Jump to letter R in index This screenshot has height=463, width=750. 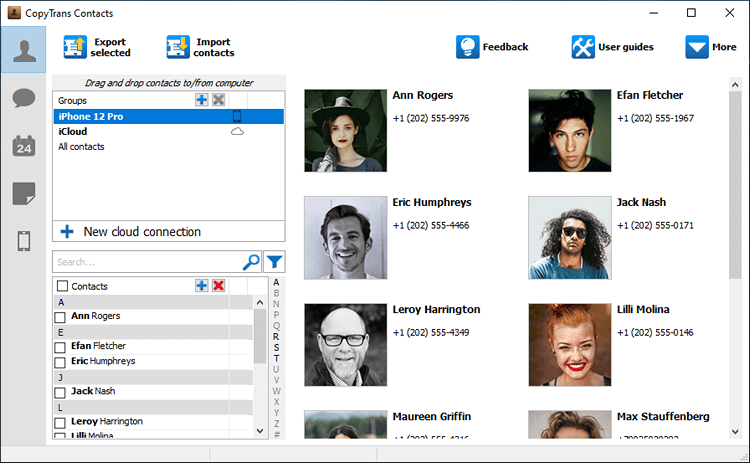[x=276, y=337]
